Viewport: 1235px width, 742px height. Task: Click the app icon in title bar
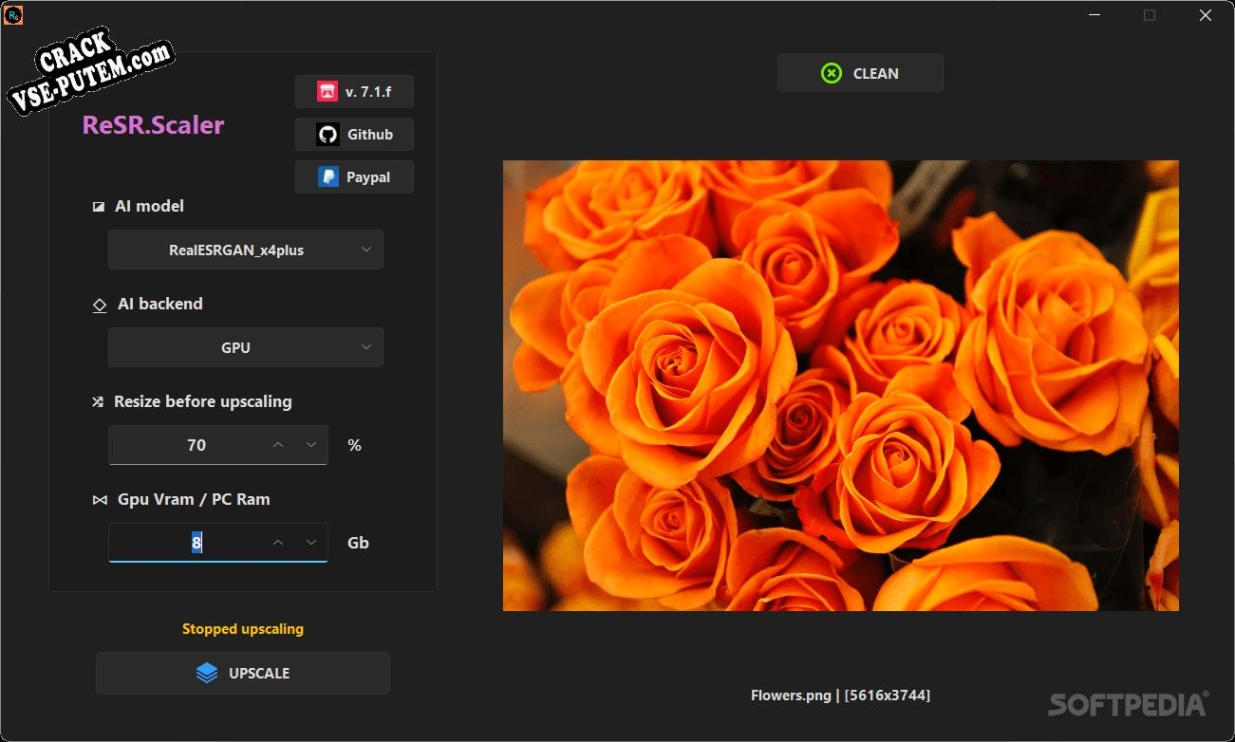pos(13,15)
